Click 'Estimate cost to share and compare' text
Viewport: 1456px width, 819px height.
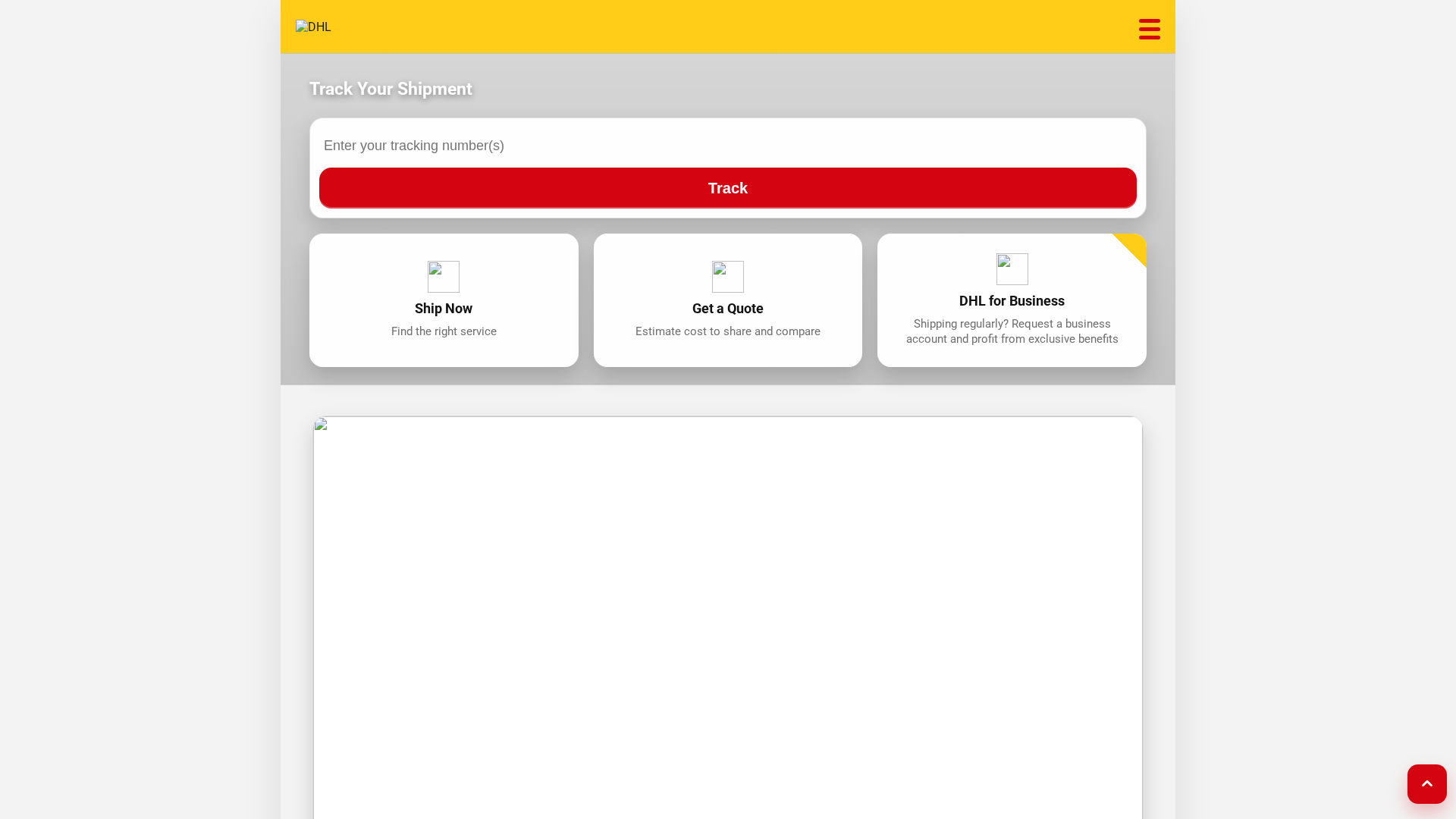click(728, 331)
